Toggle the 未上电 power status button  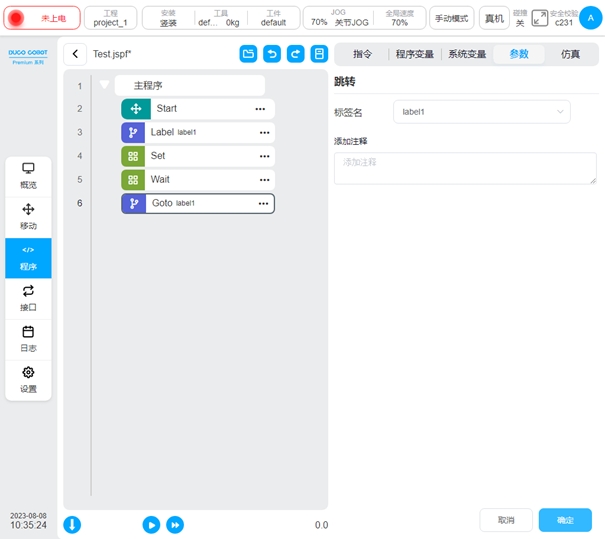[42, 18]
